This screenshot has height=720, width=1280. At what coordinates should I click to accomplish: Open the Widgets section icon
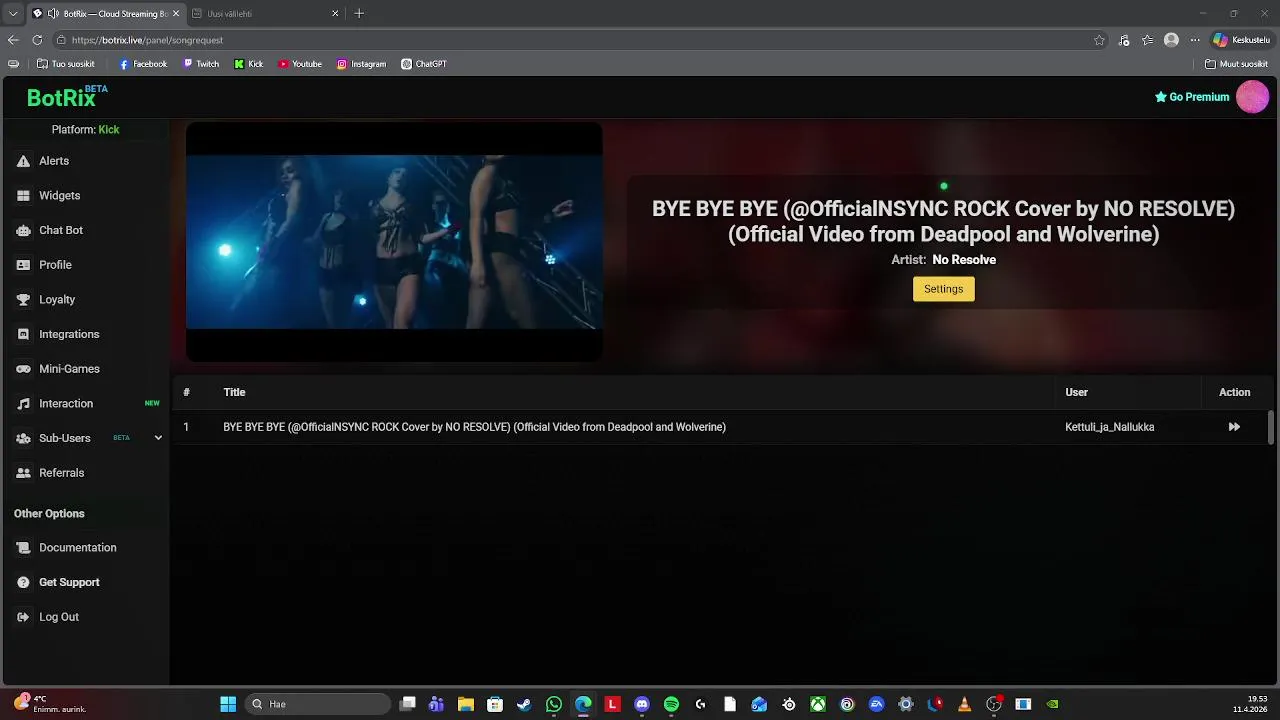coord(23,196)
